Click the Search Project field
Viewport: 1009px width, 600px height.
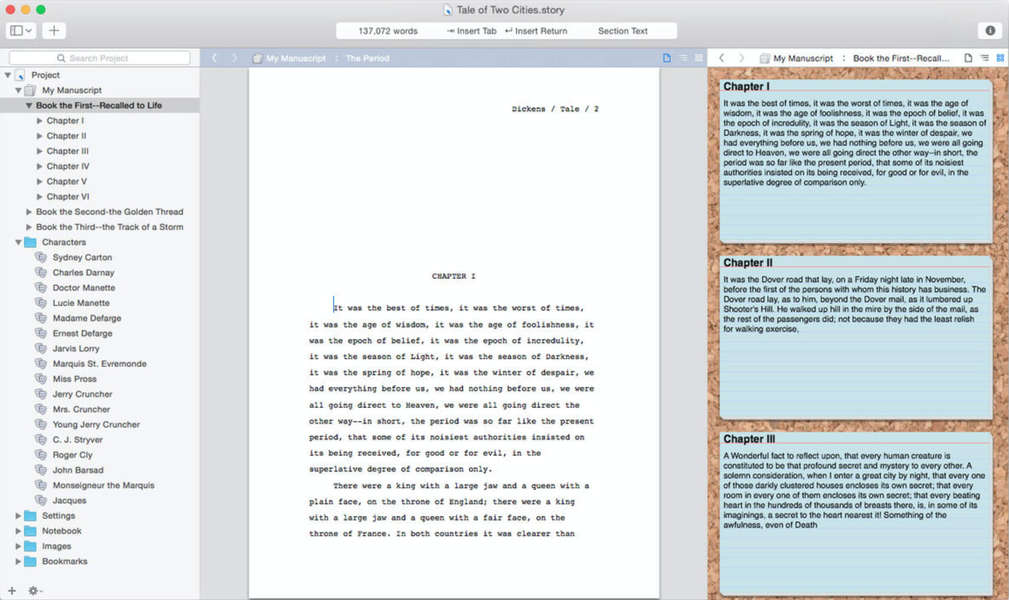[x=100, y=58]
